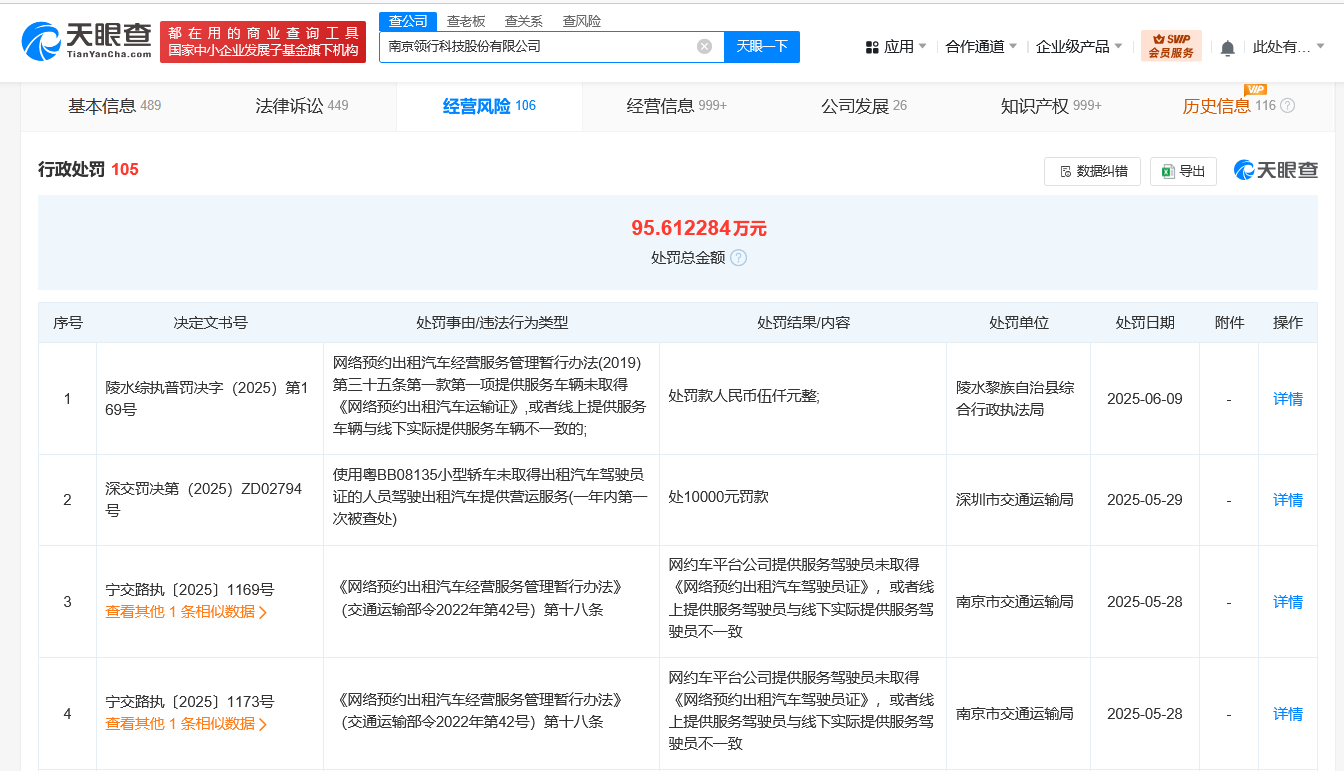Click document number 陵水综执普罚决字（2025）第169号
Viewport: 1344px width, 771px height.
207,398
